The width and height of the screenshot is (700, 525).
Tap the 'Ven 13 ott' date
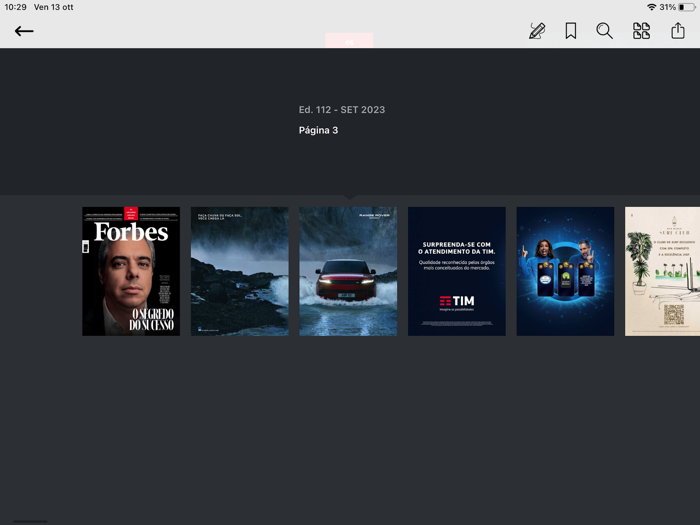(x=54, y=7)
